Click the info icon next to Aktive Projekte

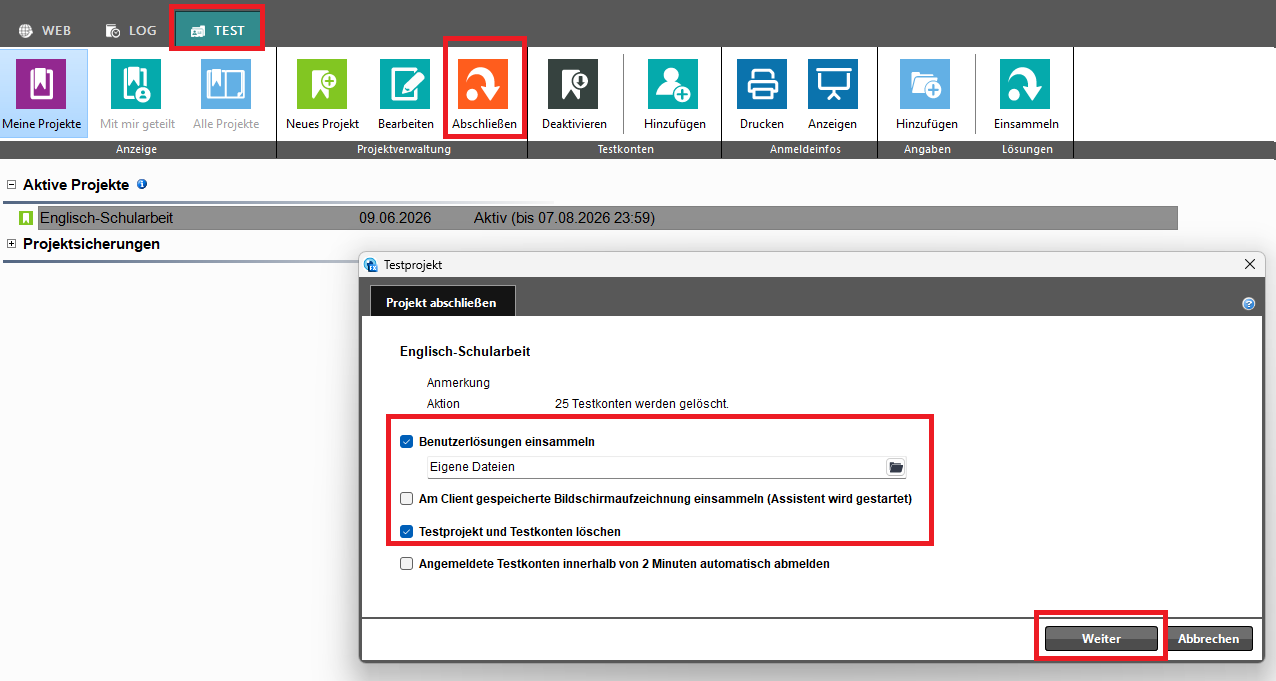point(142,184)
